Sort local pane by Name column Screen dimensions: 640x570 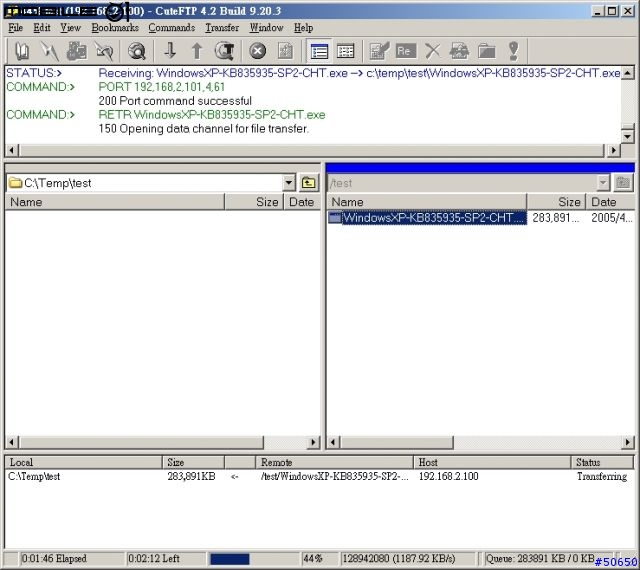[115, 202]
